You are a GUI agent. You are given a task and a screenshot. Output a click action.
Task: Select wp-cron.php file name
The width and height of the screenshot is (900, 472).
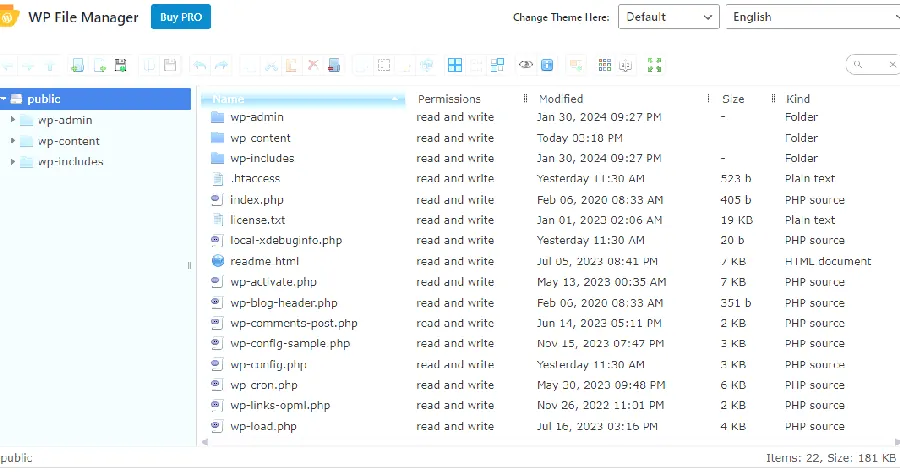(263, 385)
